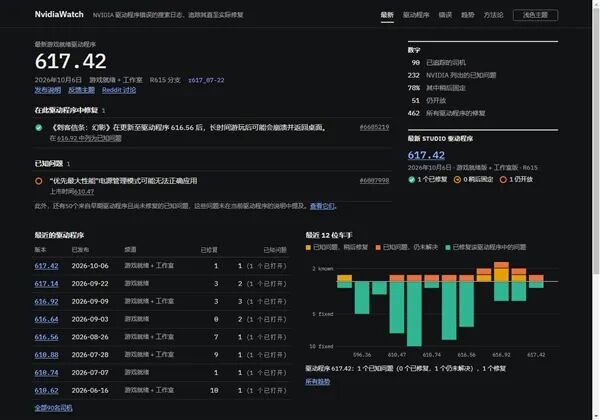Open issue link #6687998
Image resolution: width=600 pixels, height=420 pixels.
coord(374,181)
